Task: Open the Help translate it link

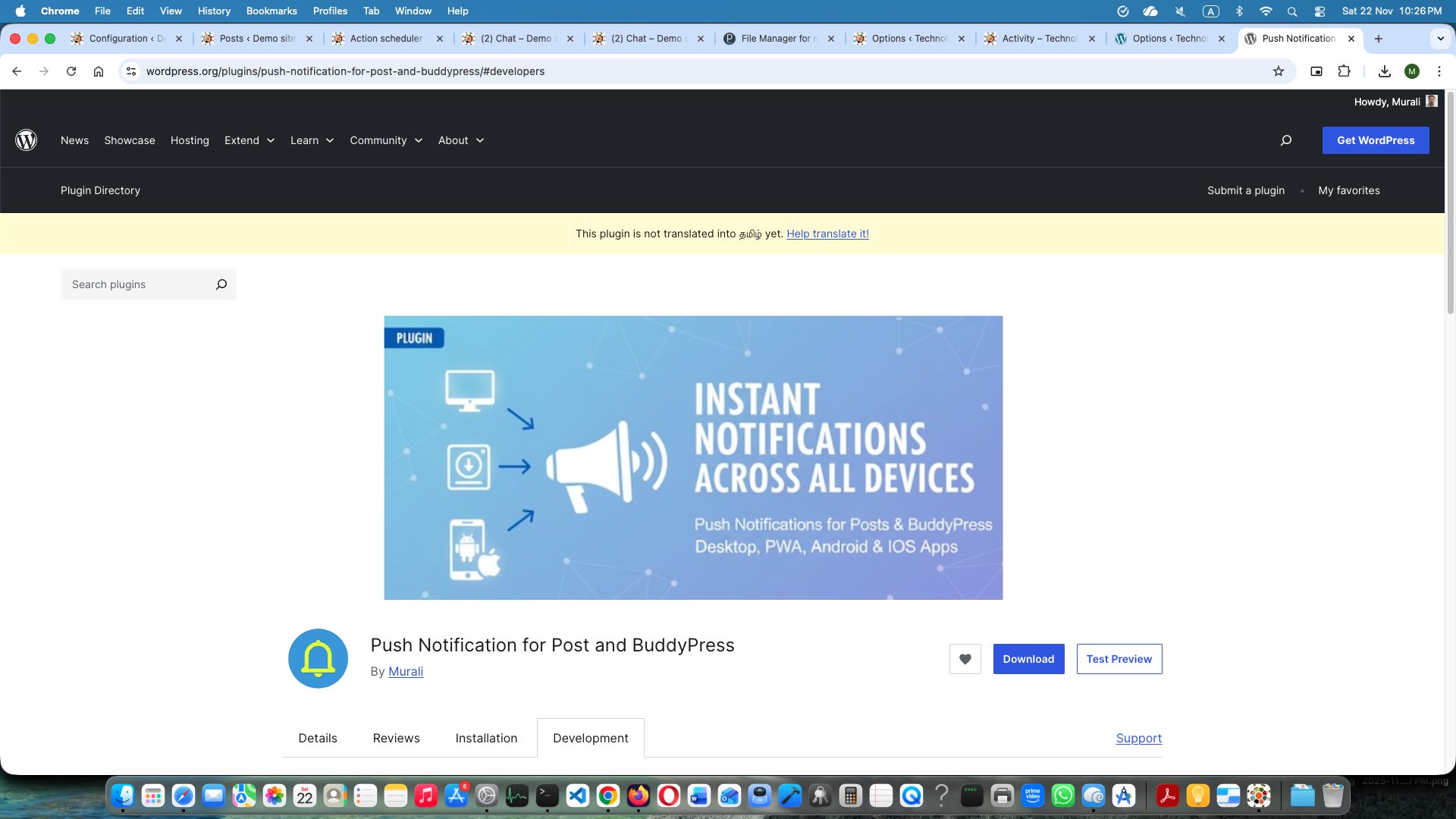Action: click(x=827, y=234)
